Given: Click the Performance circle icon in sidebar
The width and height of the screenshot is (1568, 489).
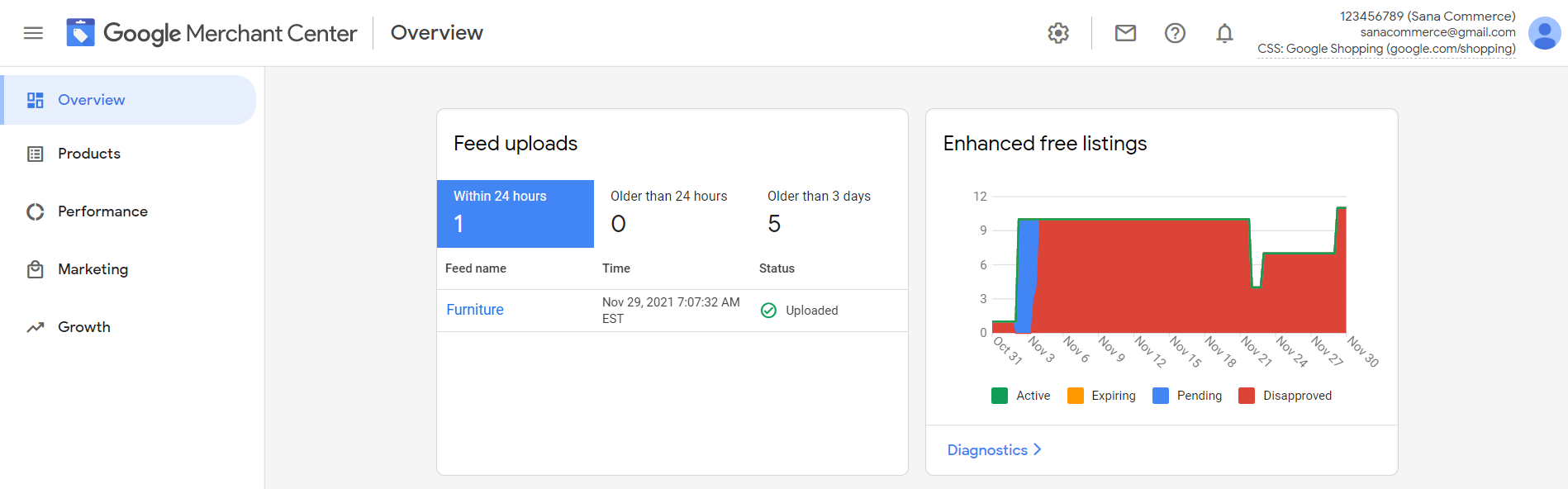Looking at the screenshot, I should [x=35, y=211].
